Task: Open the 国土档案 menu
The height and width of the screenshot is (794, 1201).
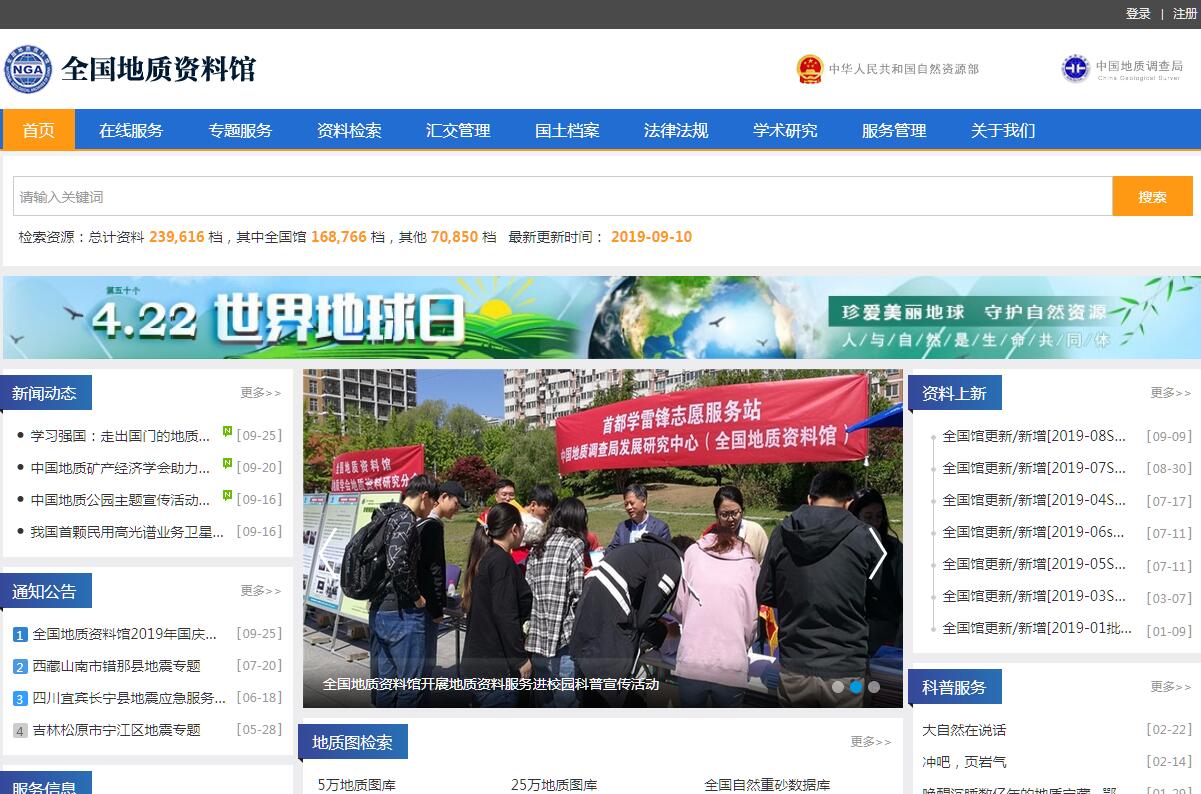Action: click(x=567, y=130)
